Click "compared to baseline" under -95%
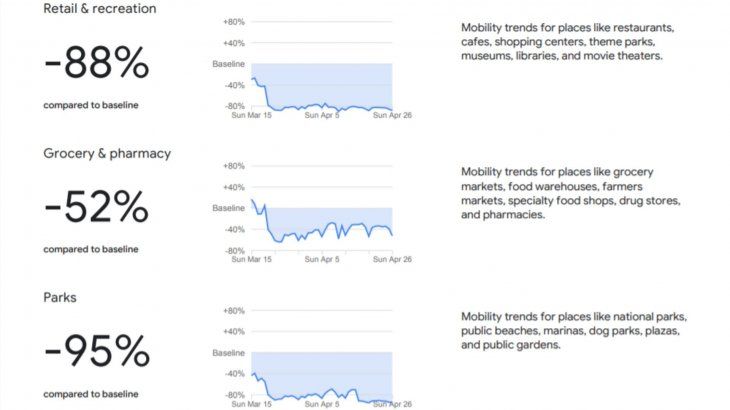 point(91,393)
